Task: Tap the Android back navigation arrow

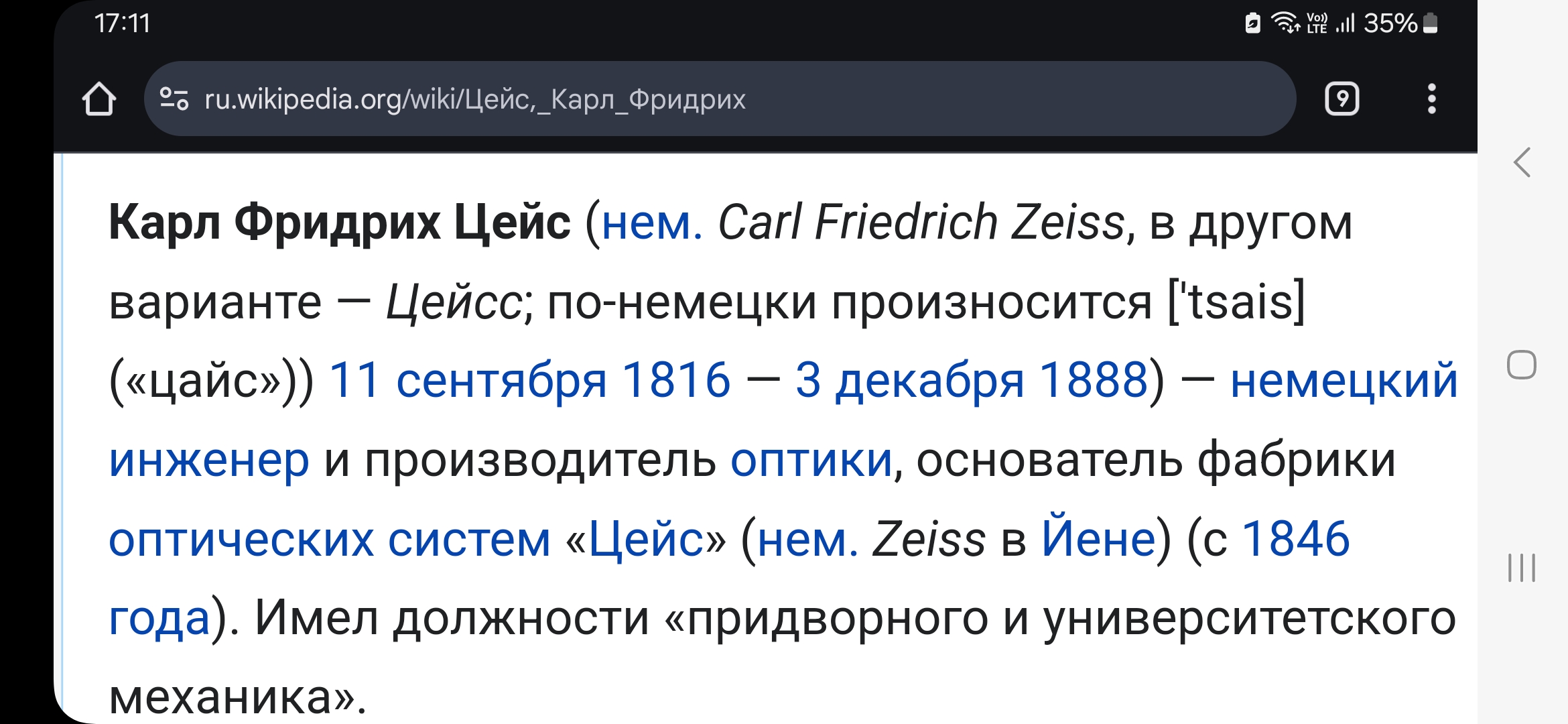Action: (1522, 162)
